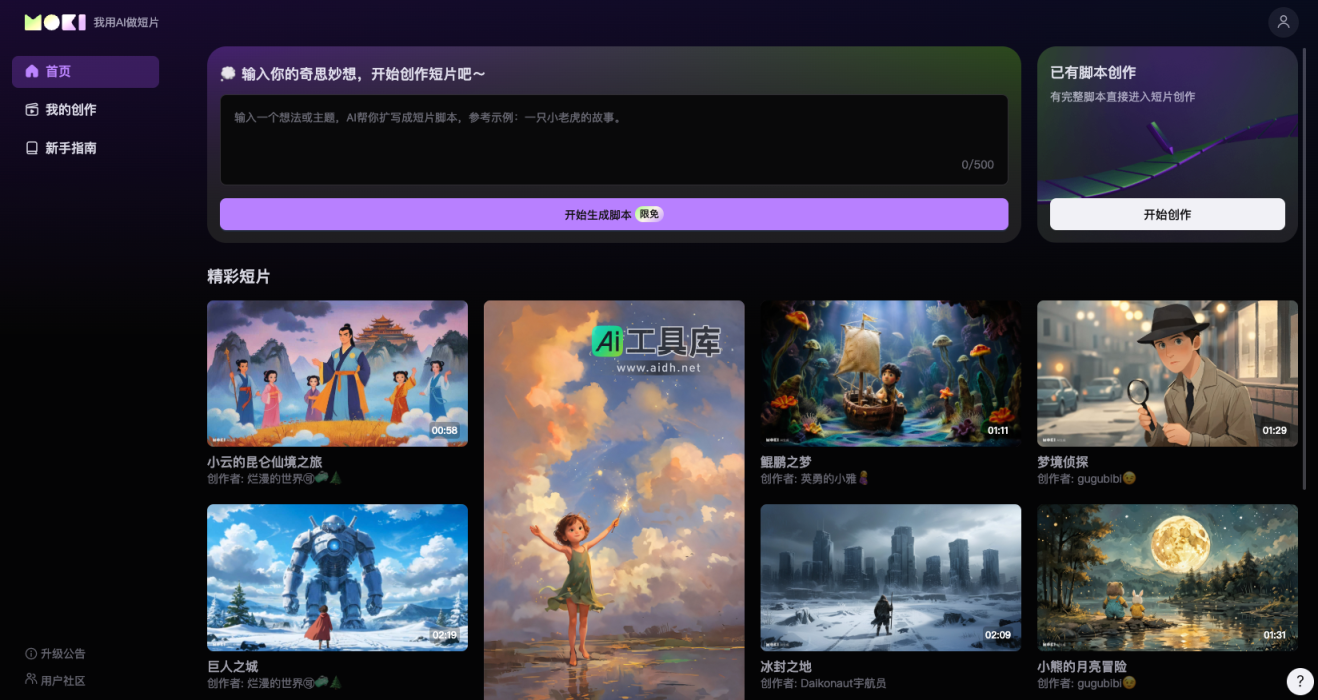Click 开始创作 in the 已有脚本创作 card
Viewport: 1318px width, 700px height.
(x=1166, y=213)
